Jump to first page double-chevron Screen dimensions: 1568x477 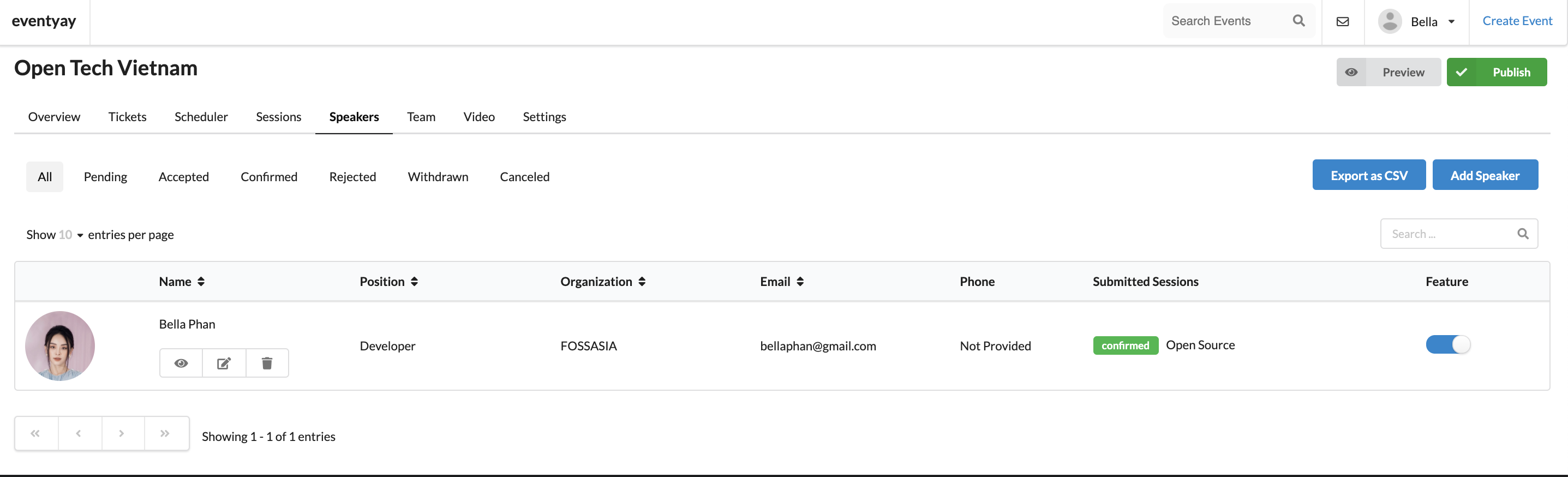35,433
